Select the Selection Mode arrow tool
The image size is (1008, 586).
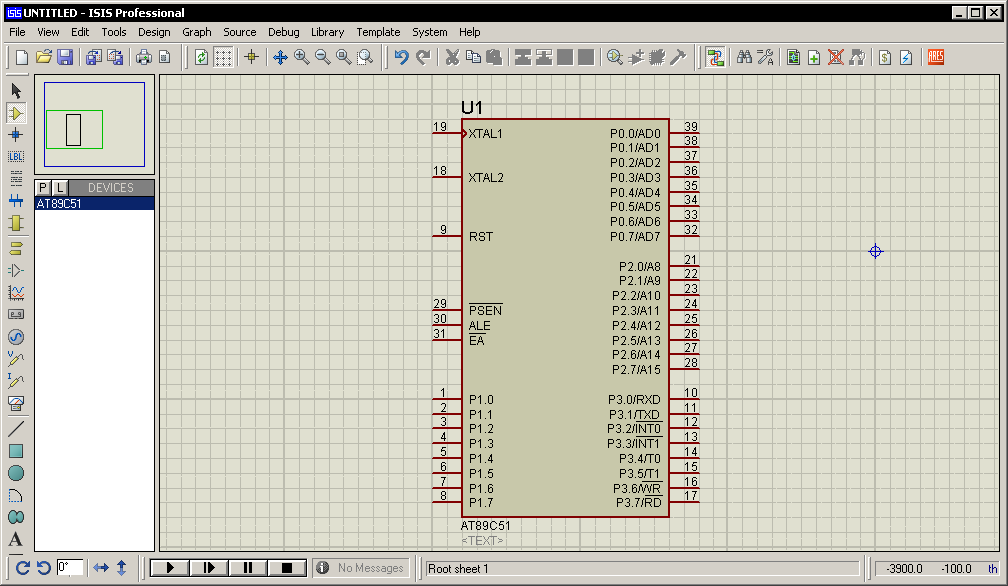pos(16,91)
